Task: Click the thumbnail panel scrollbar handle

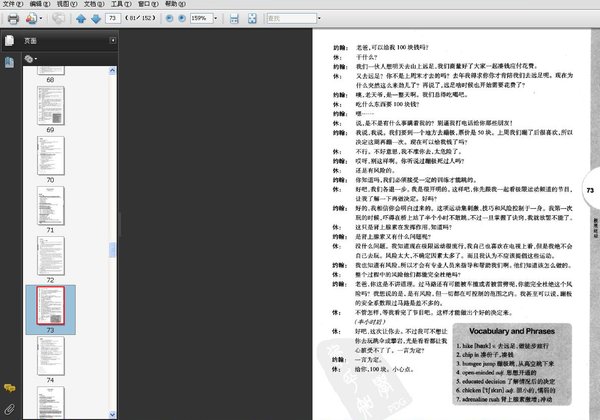Action: pos(112,250)
